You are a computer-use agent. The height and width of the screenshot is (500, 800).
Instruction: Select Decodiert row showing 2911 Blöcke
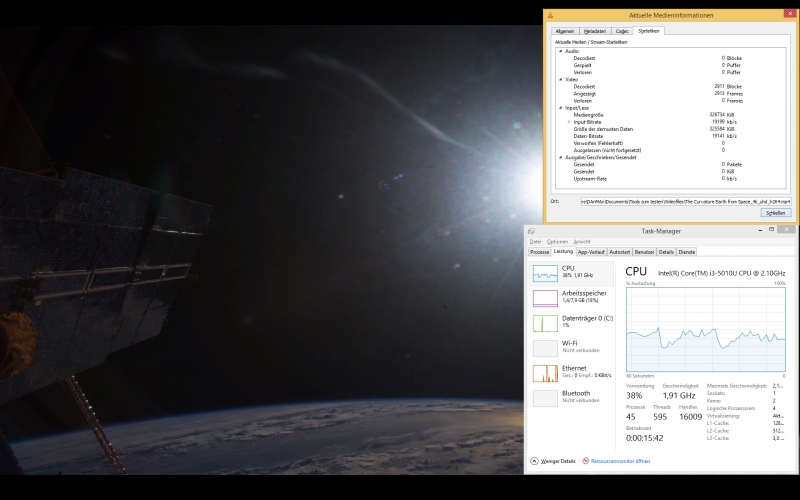coord(672,87)
